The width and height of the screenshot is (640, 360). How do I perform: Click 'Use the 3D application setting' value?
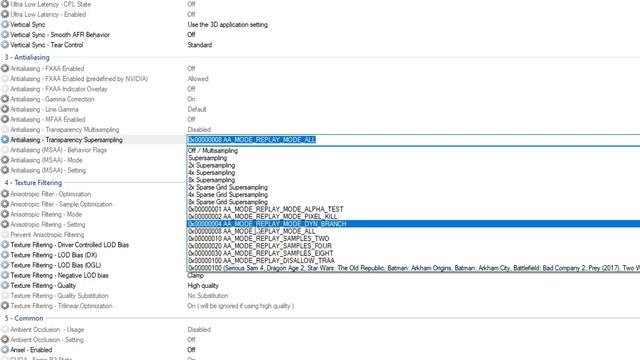click(228, 24)
